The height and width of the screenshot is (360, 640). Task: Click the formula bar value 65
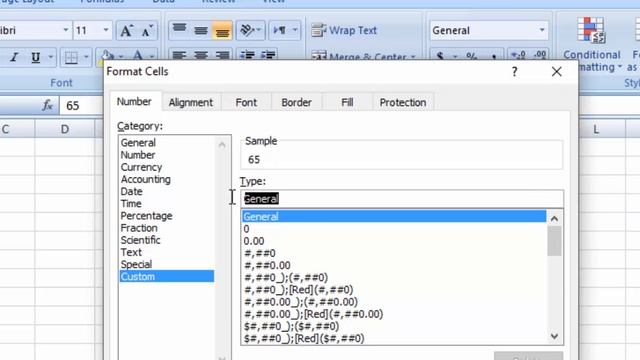click(73, 106)
